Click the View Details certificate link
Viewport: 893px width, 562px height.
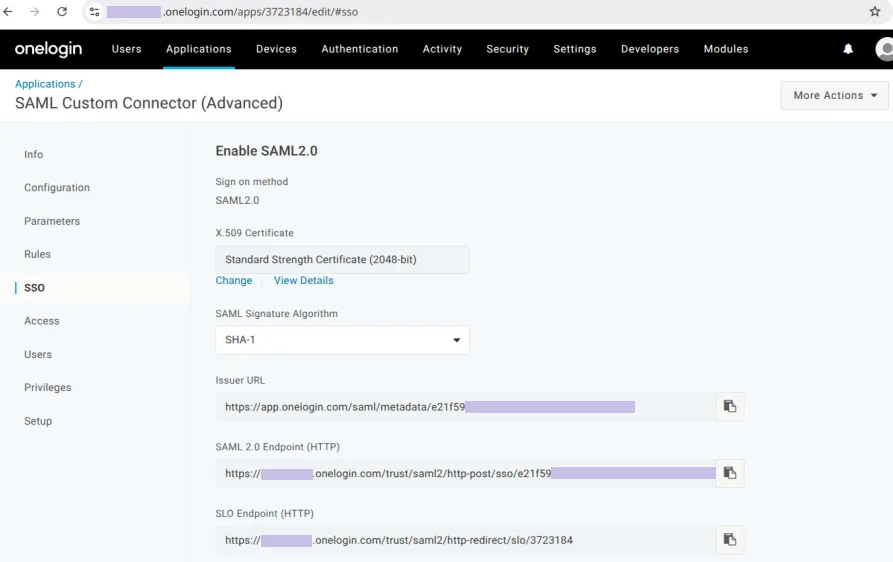[x=304, y=280]
